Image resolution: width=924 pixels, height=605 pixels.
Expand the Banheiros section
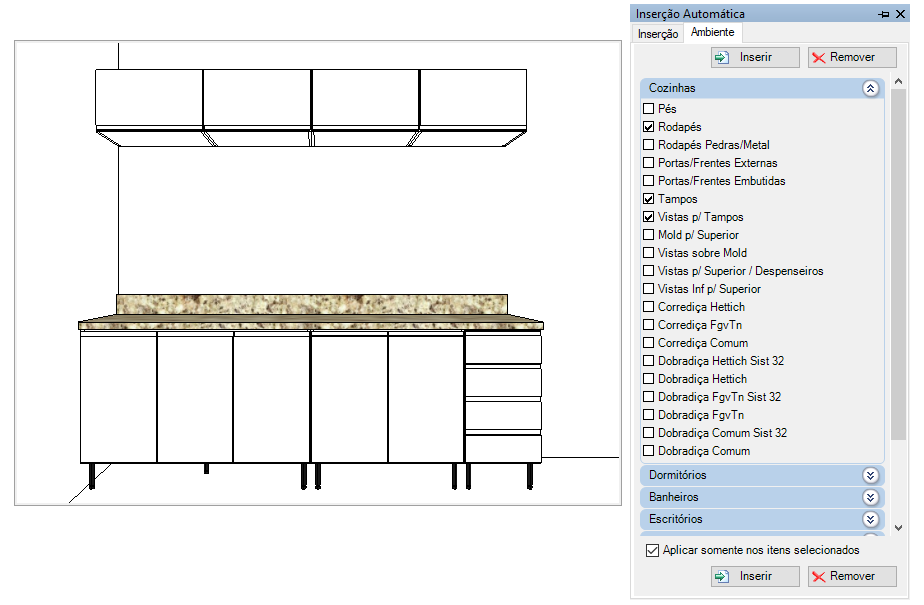tap(870, 497)
